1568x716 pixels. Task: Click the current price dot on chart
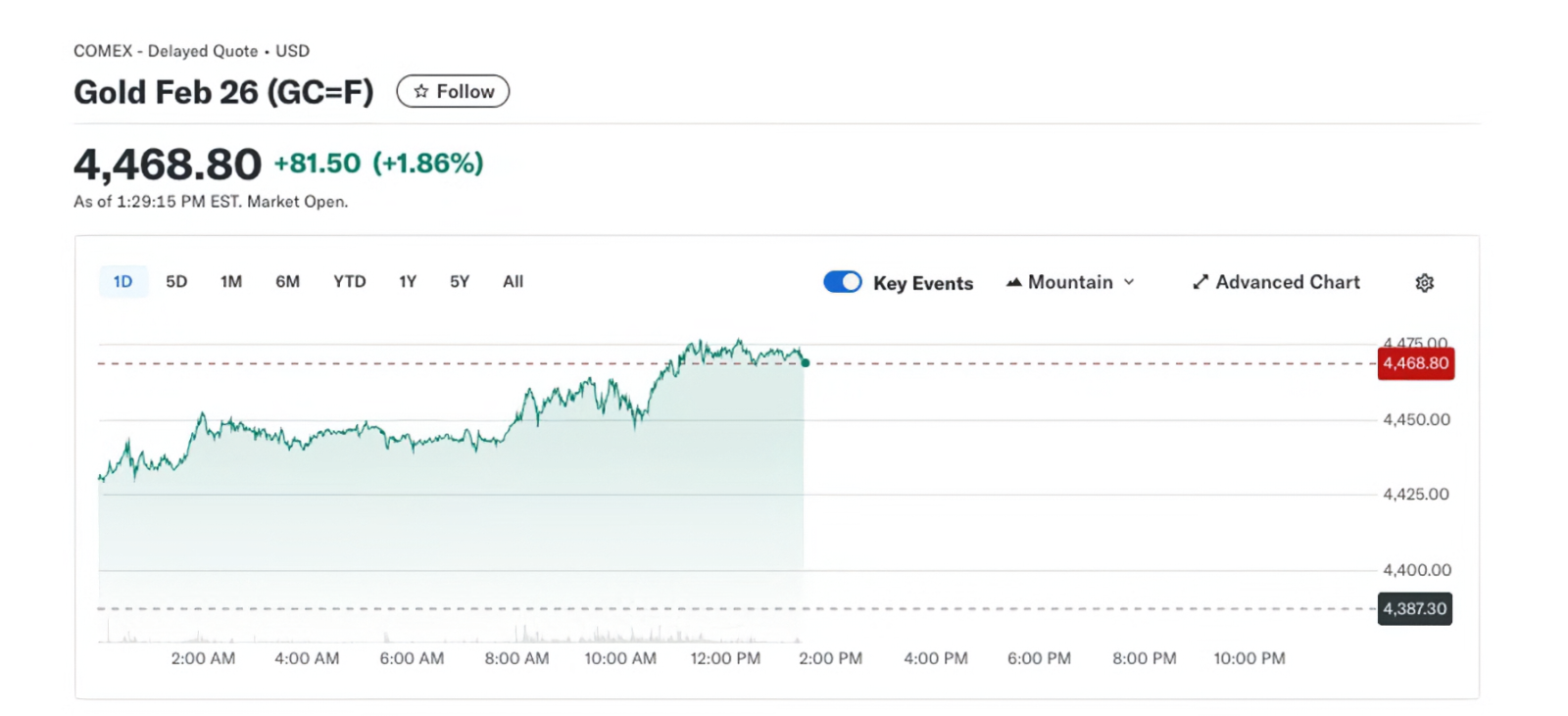click(805, 363)
